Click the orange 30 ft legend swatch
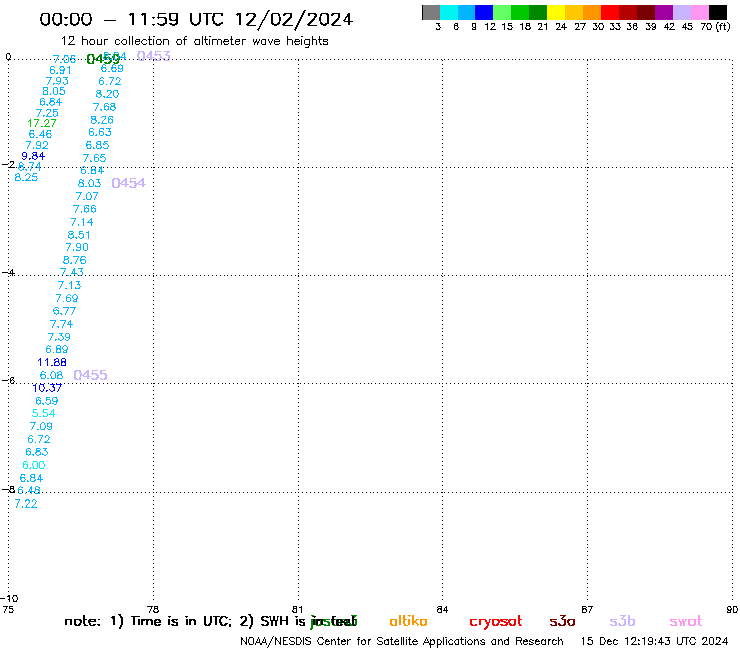This screenshot has width=740, height=650. [x=592, y=12]
